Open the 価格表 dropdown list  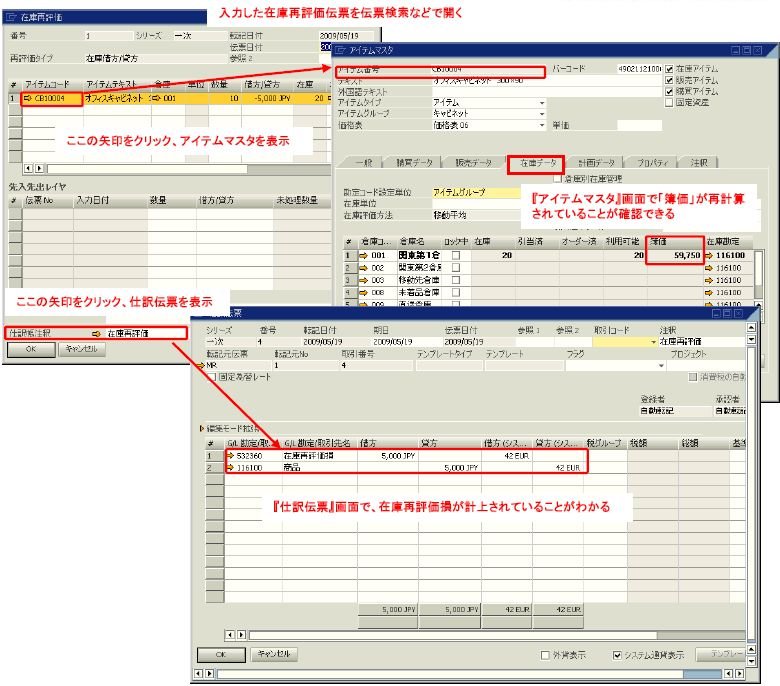(542, 125)
